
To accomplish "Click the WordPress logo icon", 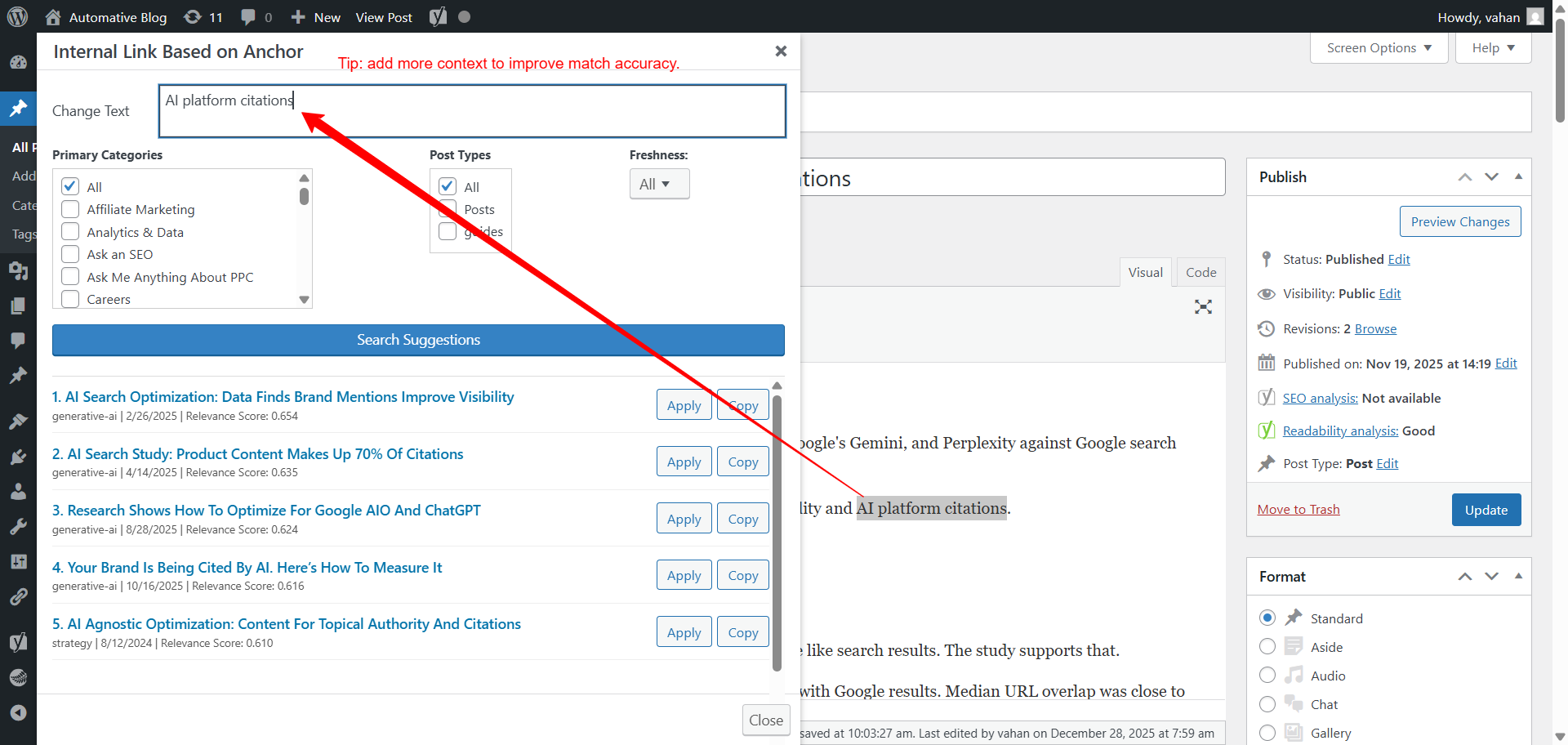I will pos(17,16).
